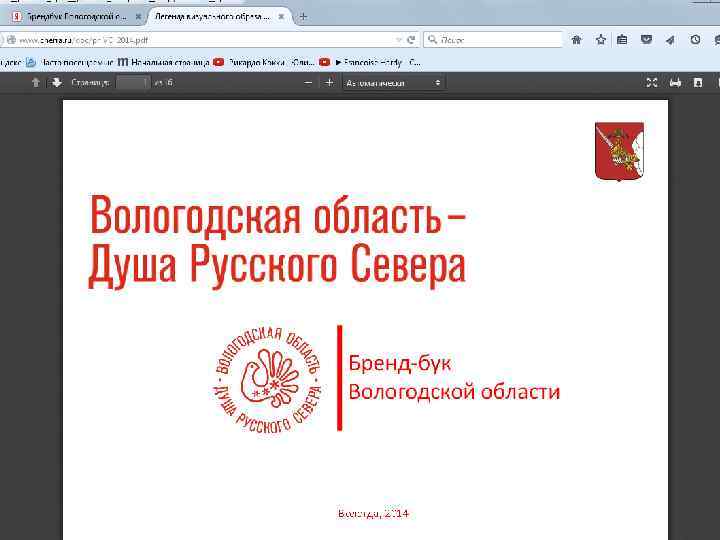Viewport: 720px width, 540px height.
Task: Go to the home page icon
Action: click(576, 40)
